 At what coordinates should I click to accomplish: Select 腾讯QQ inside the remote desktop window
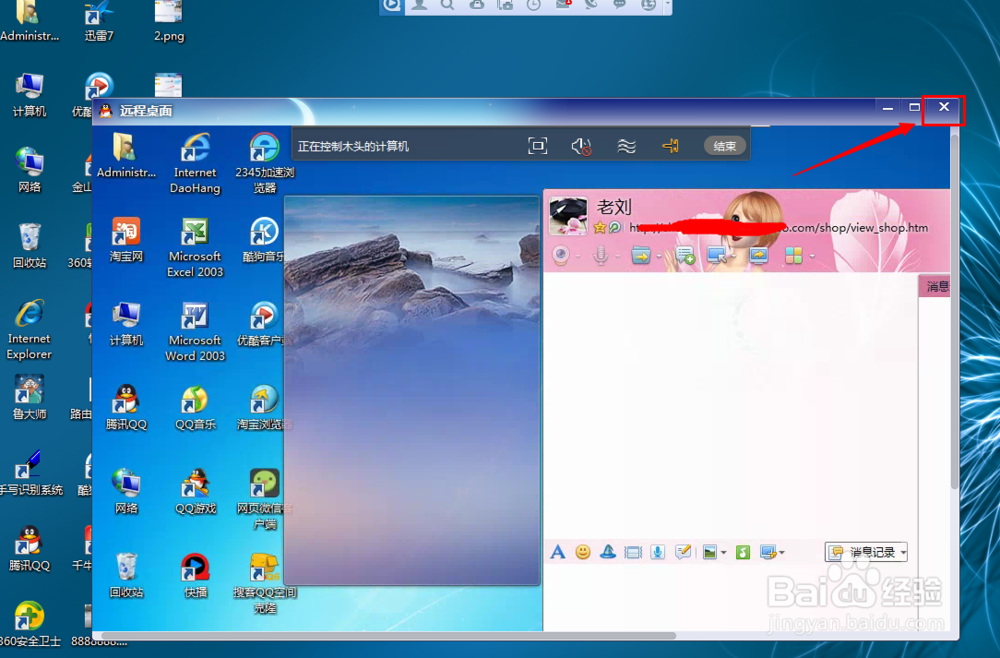click(126, 408)
